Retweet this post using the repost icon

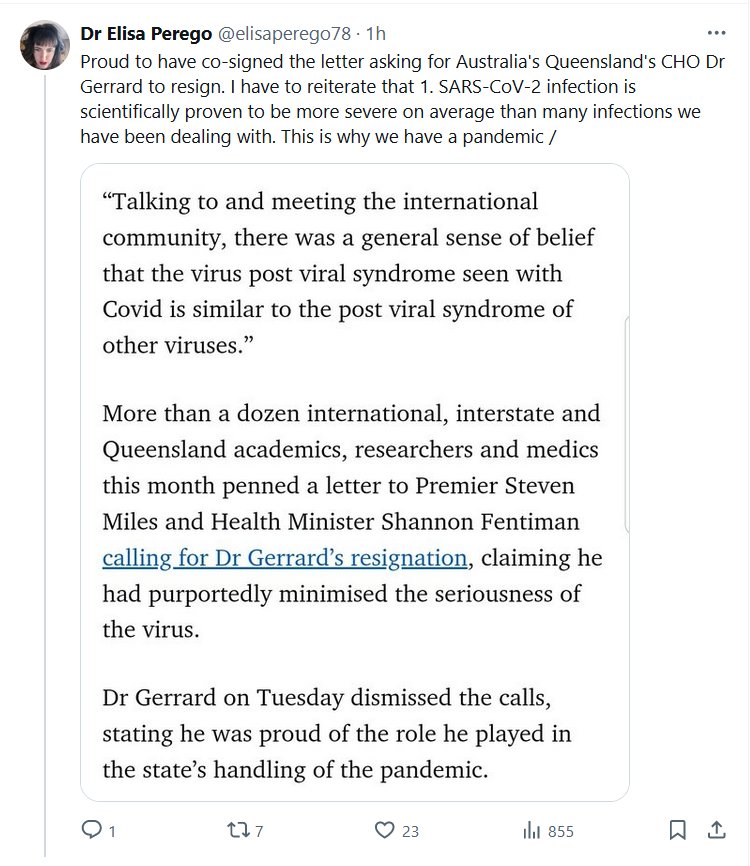point(237,830)
